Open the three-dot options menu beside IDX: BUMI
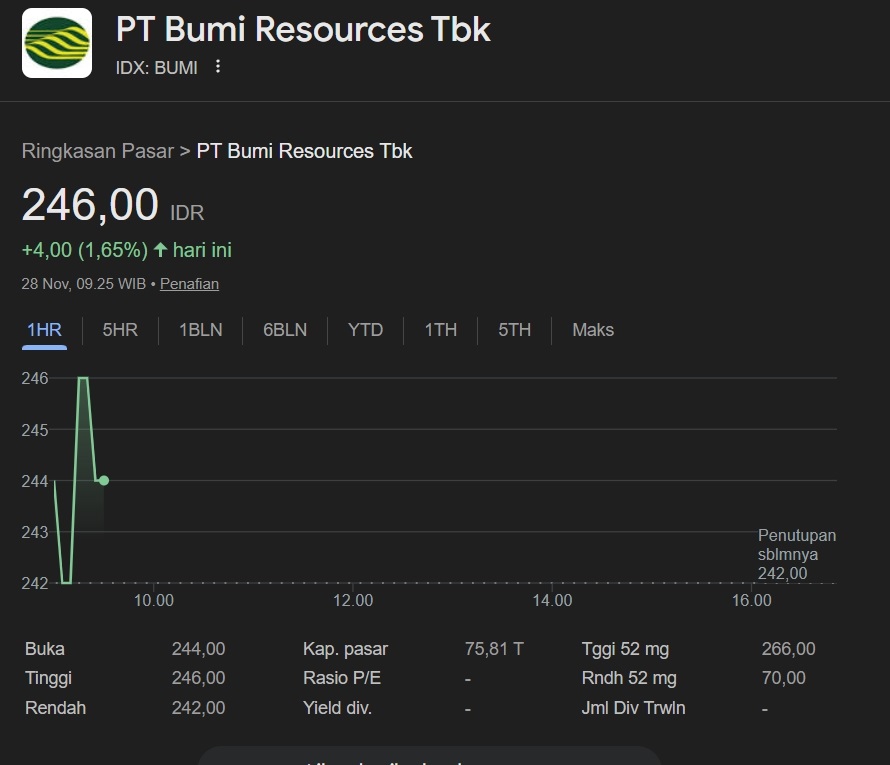The height and width of the screenshot is (765, 890). tap(217, 67)
